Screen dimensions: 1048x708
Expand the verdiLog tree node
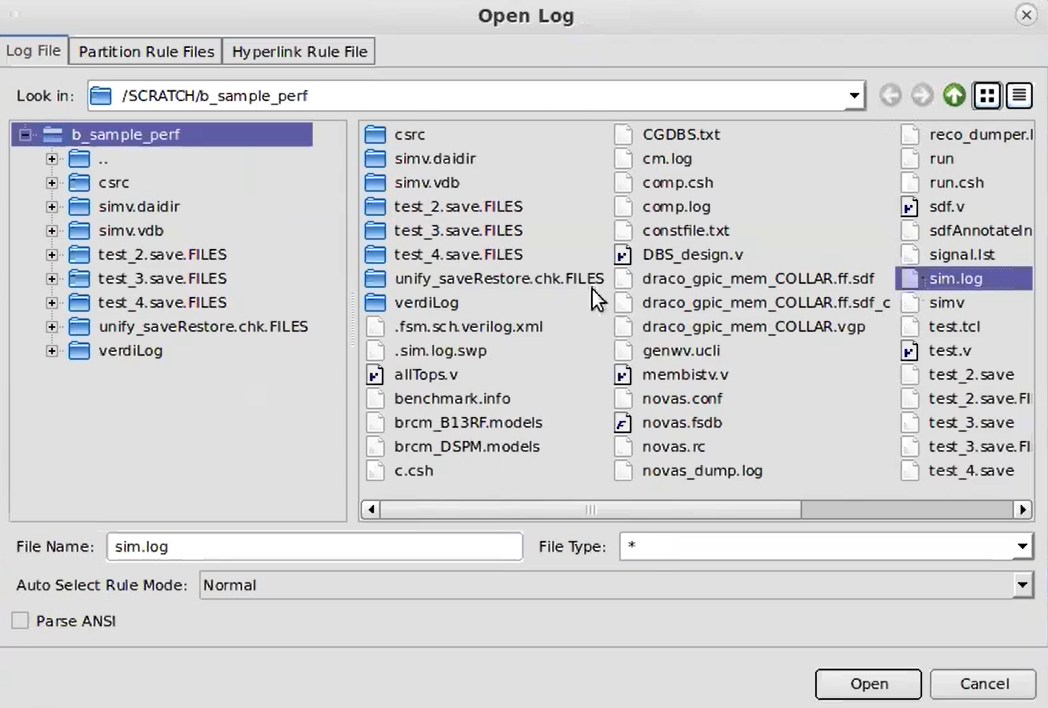click(x=51, y=351)
